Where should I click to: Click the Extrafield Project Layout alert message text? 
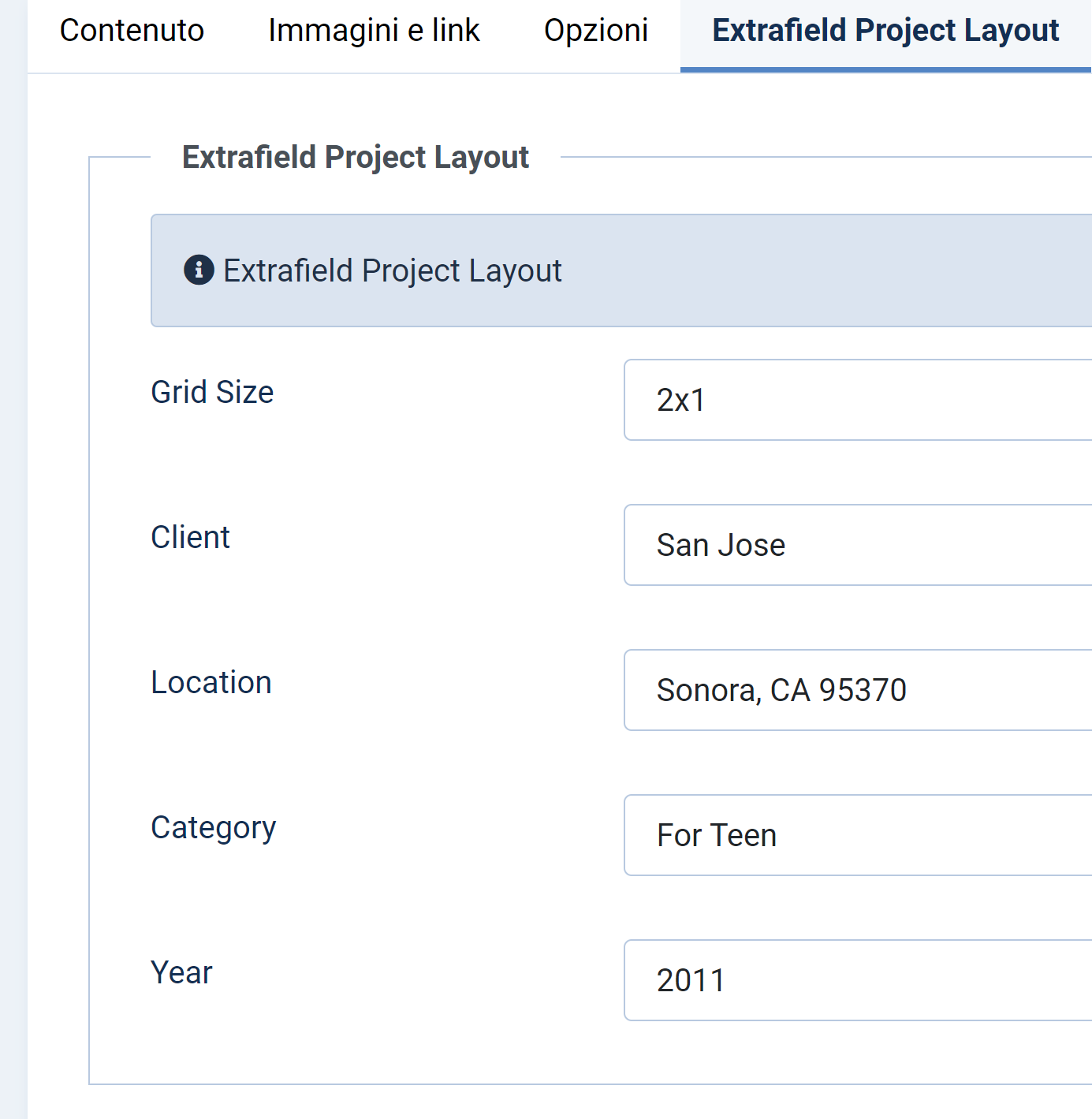(393, 270)
